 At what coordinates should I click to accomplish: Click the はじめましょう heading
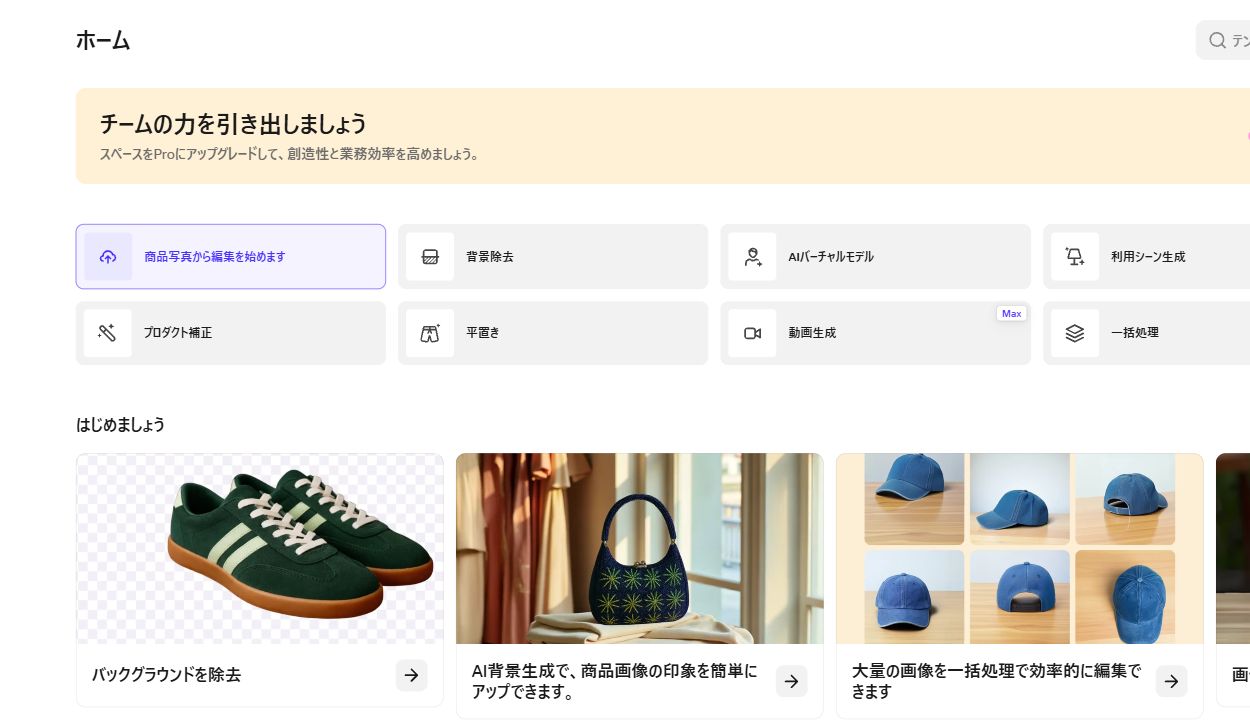(121, 424)
